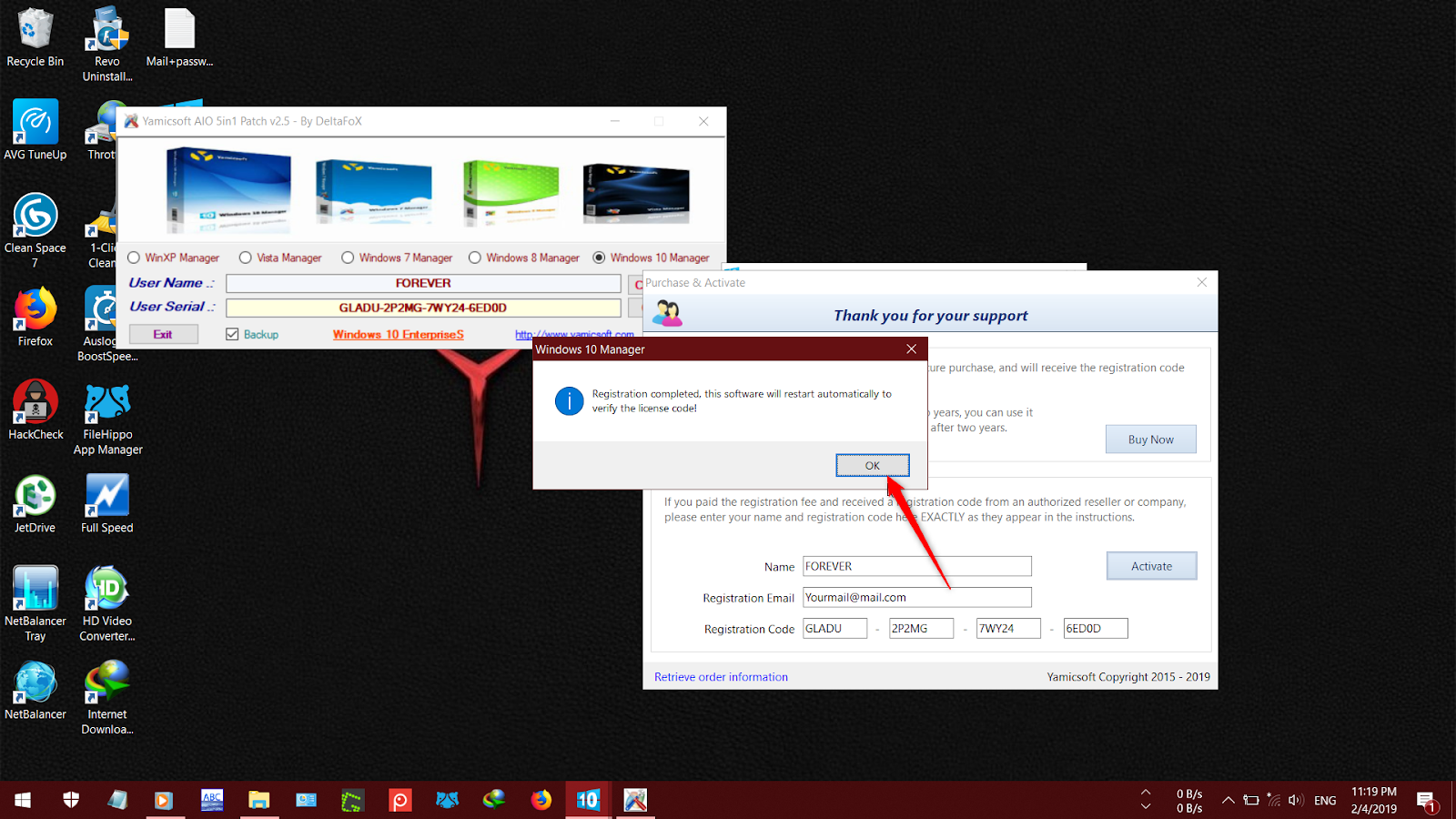Open Firefox from the taskbar
This screenshot has height=819, width=1456.
click(x=541, y=800)
